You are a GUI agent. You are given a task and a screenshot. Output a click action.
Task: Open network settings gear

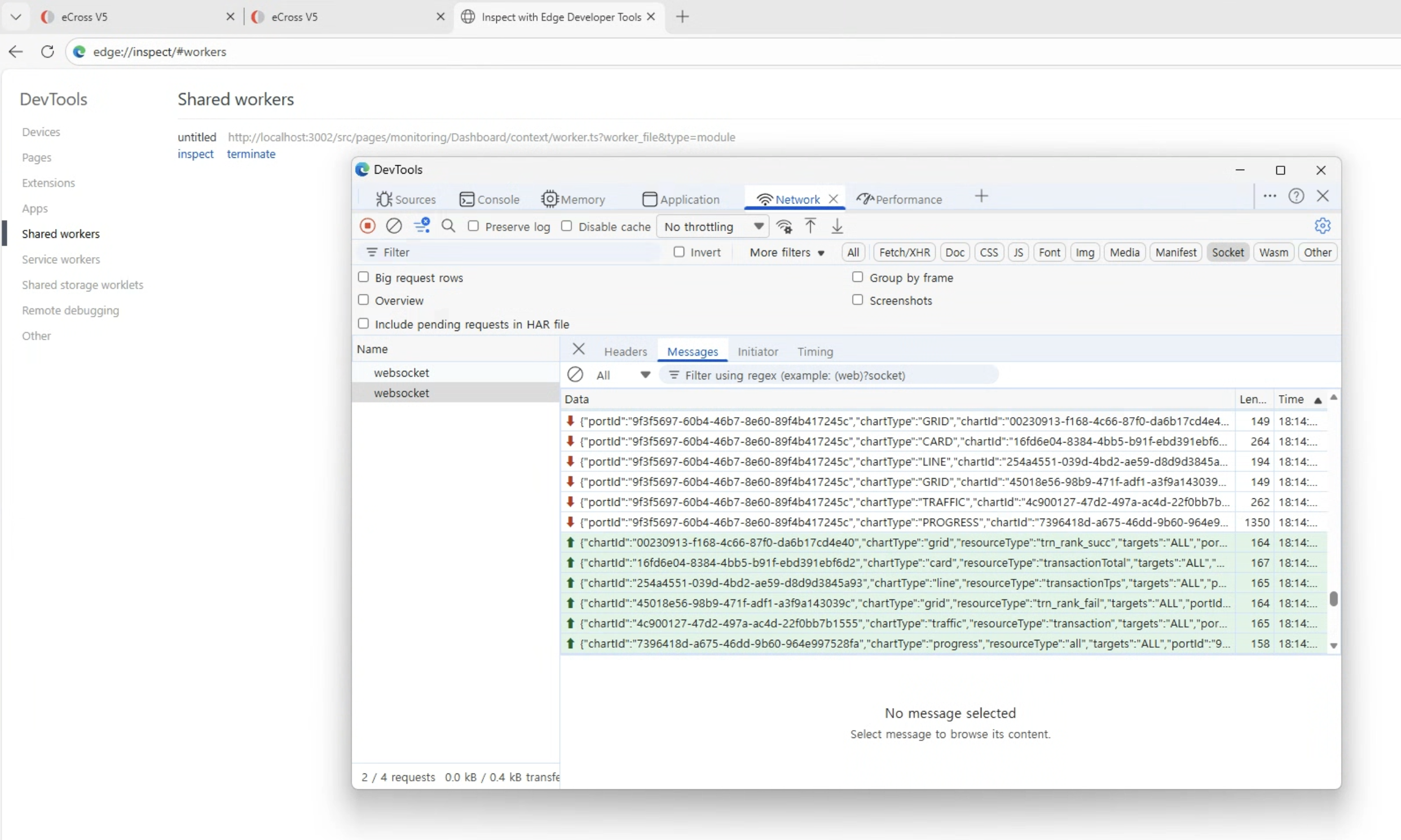(x=1322, y=226)
